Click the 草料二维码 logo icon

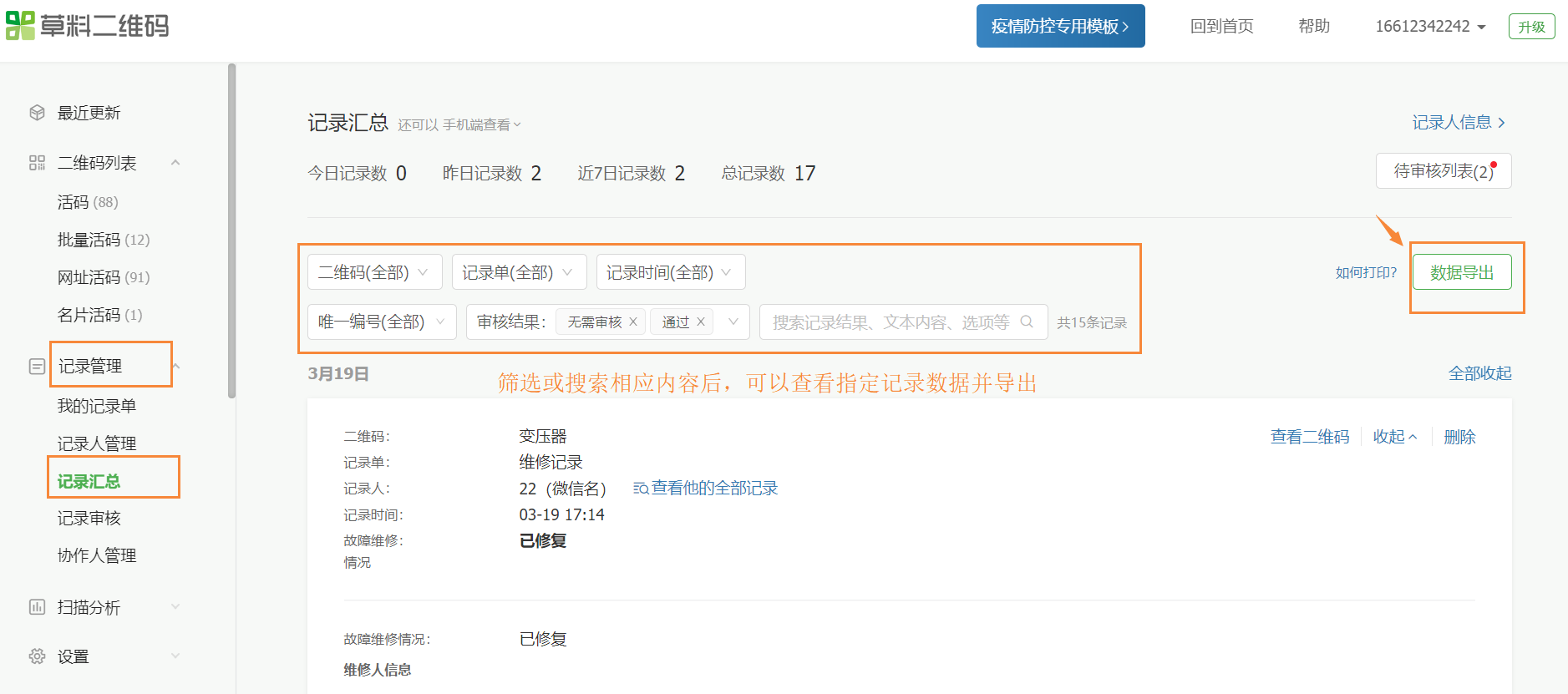20,25
